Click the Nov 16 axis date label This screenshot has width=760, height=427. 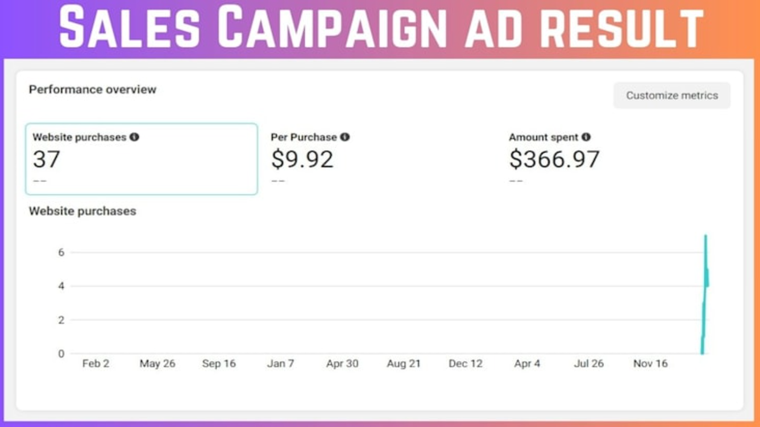click(x=650, y=364)
